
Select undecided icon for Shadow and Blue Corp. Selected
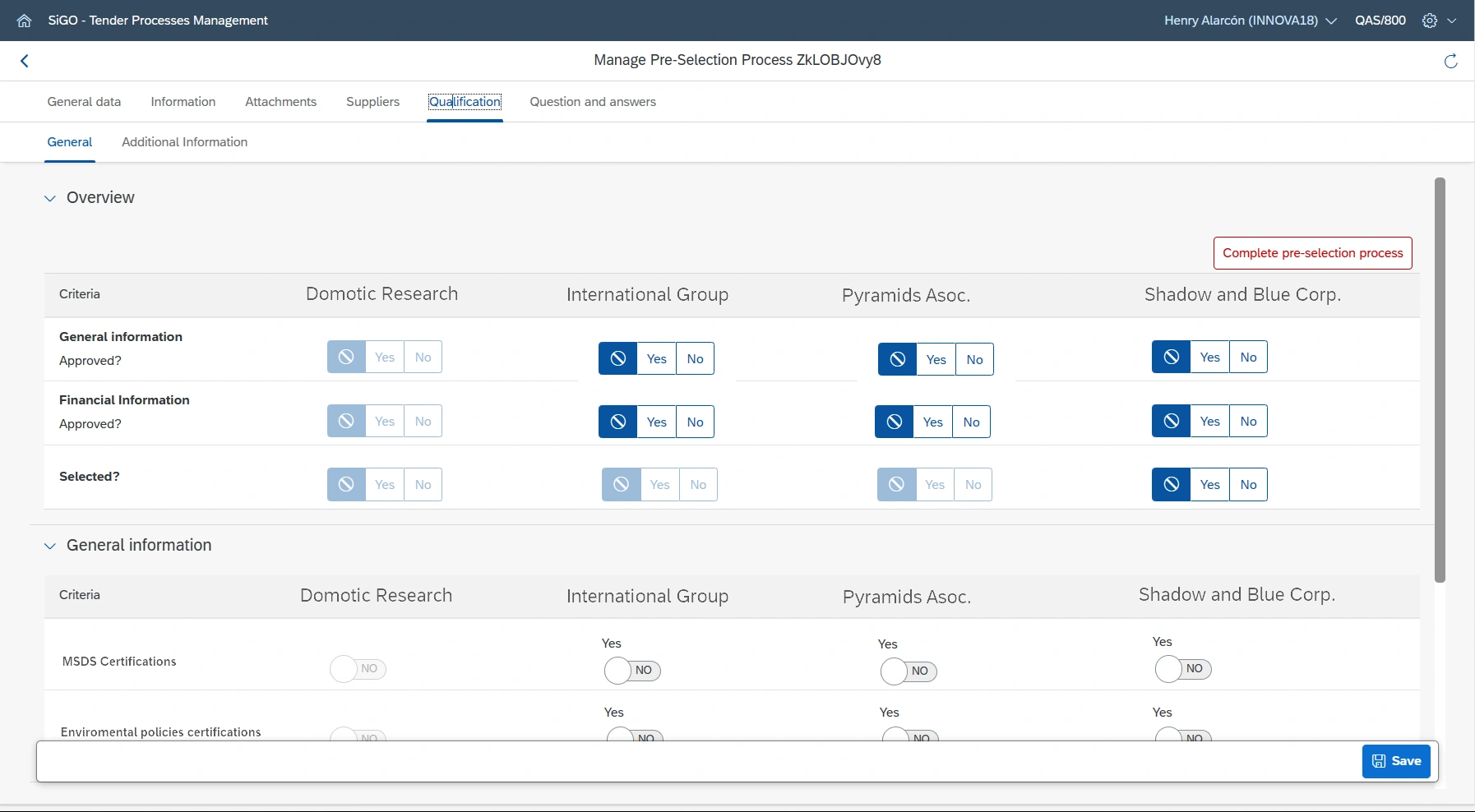tap(1171, 485)
